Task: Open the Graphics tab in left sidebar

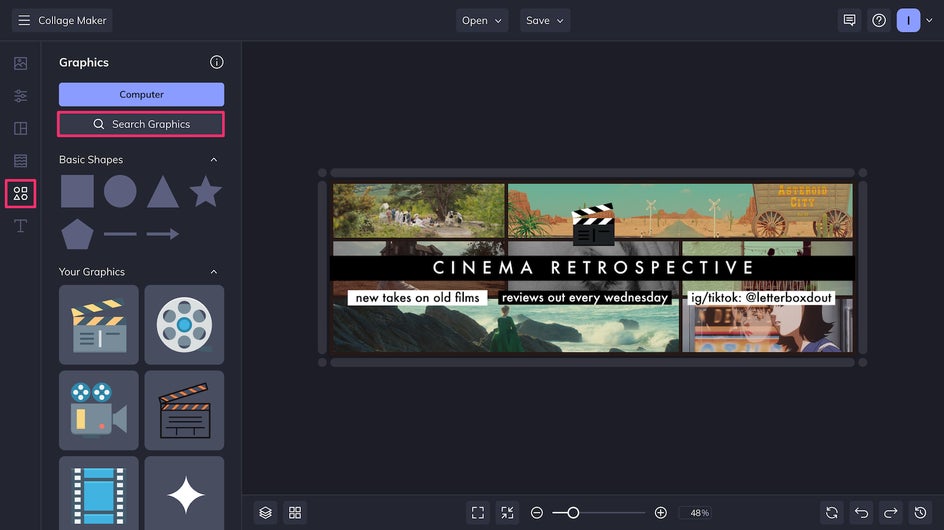Action: tap(20, 193)
